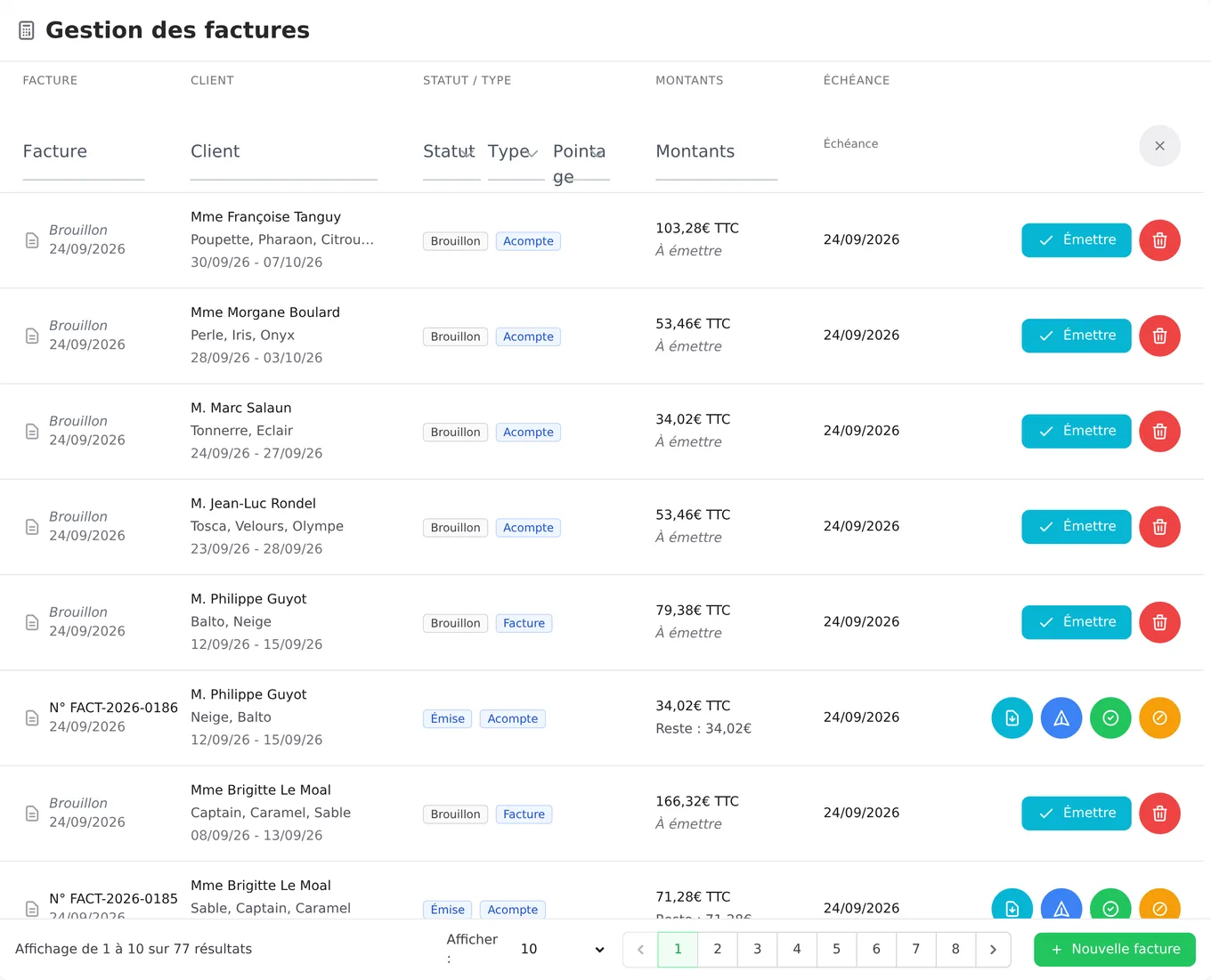The image size is (1211, 980).
Task: Click the ÉCHÉANCE column header
Action: [857, 80]
